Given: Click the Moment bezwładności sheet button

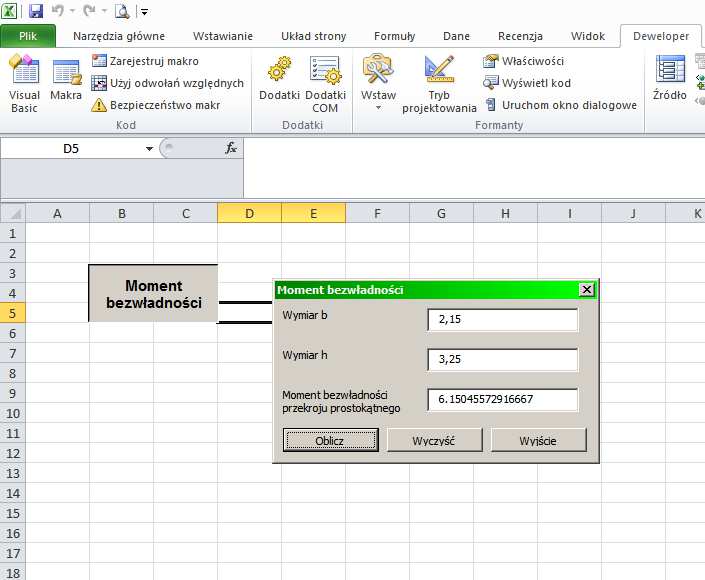Looking at the screenshot, I should tap(153, 294).
